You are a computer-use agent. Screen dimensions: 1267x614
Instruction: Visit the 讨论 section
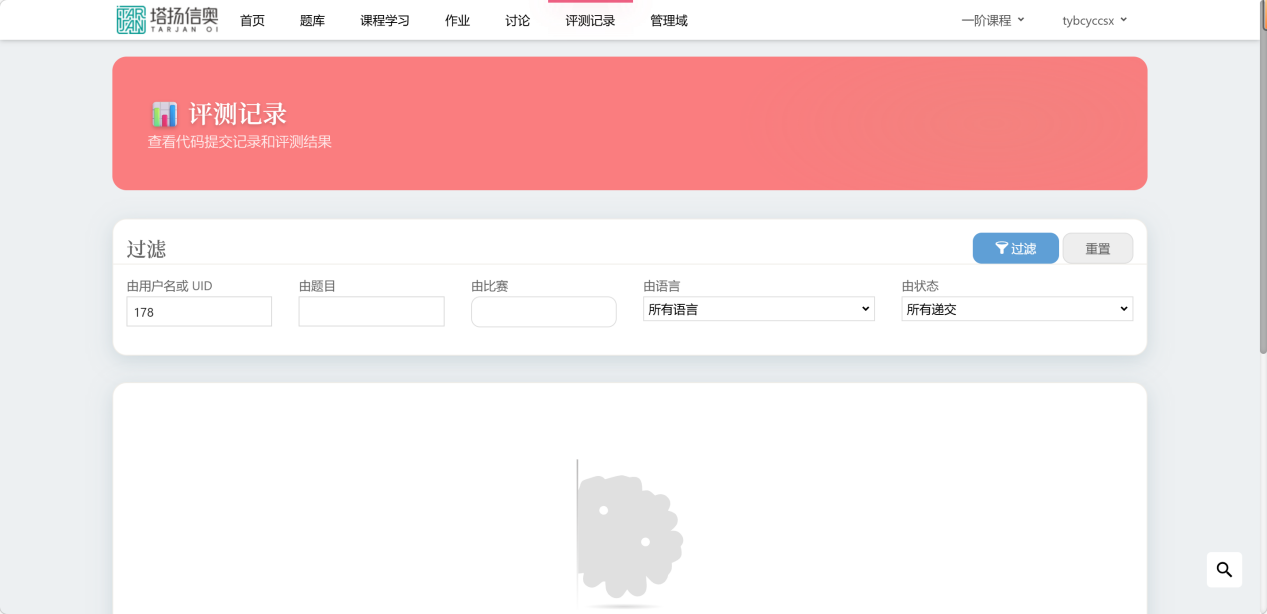517,19
